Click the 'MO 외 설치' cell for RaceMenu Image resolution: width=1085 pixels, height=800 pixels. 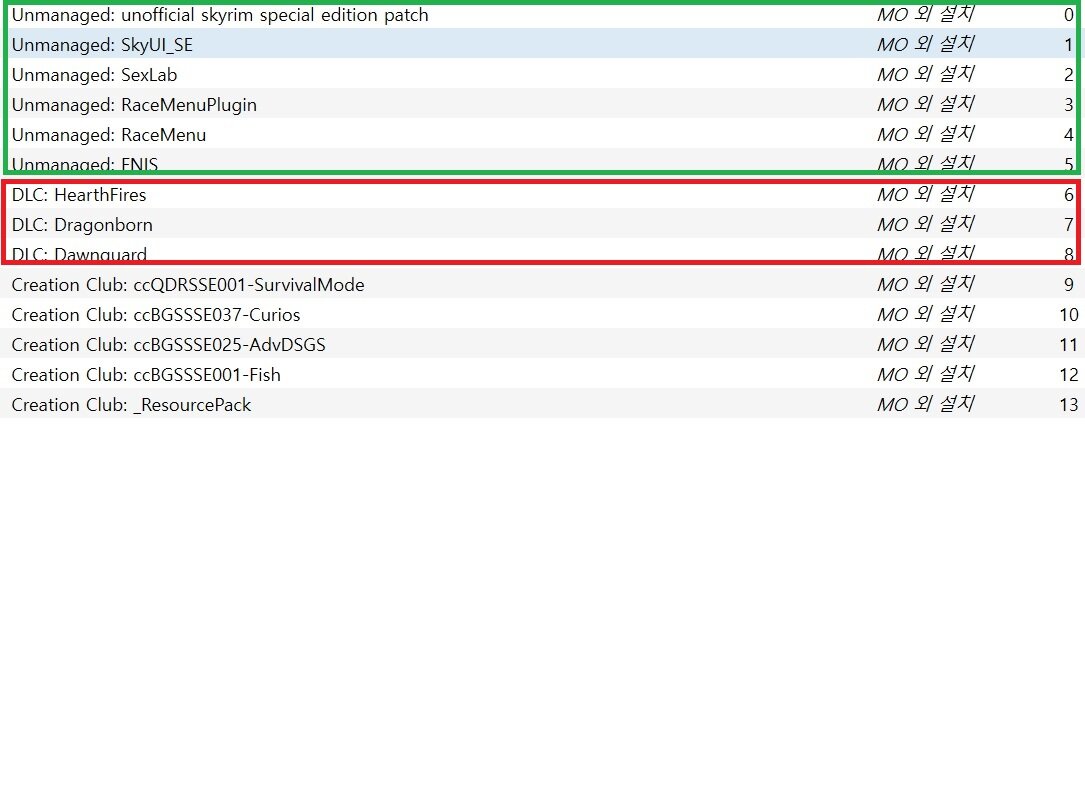(x=926, y=134)
